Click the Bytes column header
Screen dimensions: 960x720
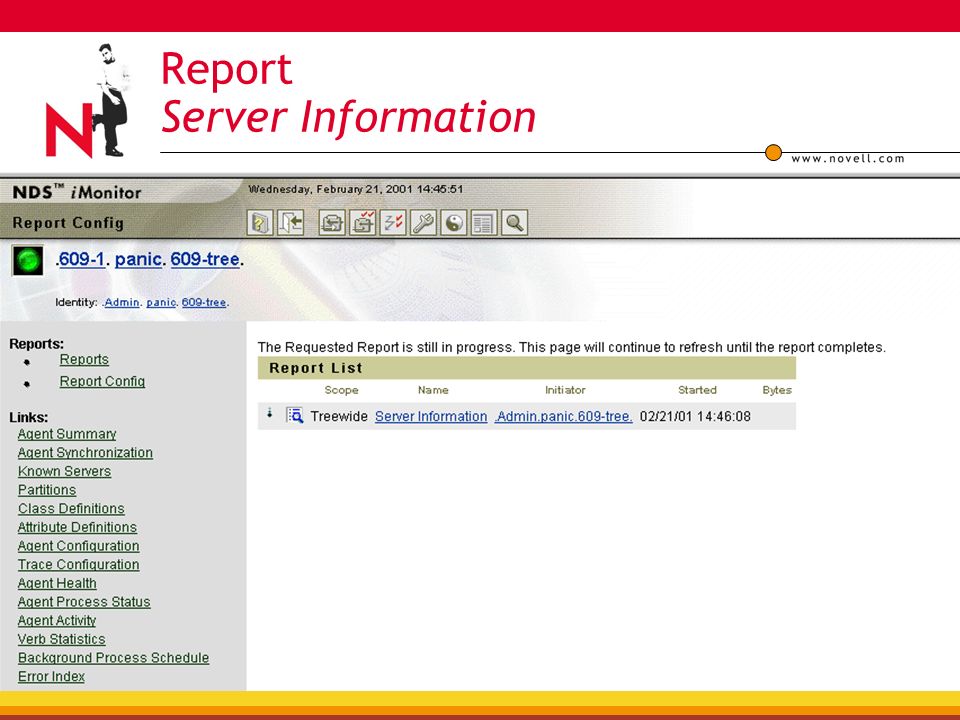click(x=777, y=390)
